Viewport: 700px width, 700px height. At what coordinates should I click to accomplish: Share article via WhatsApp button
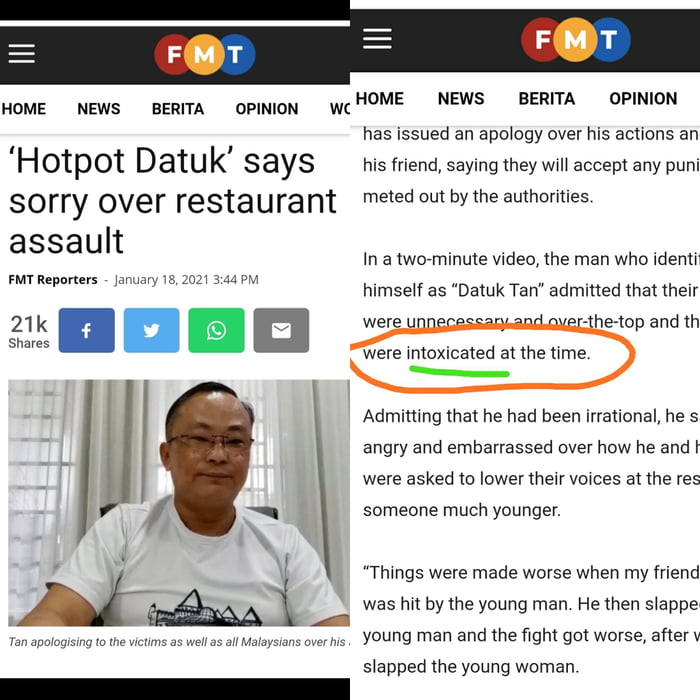point(217,330)
